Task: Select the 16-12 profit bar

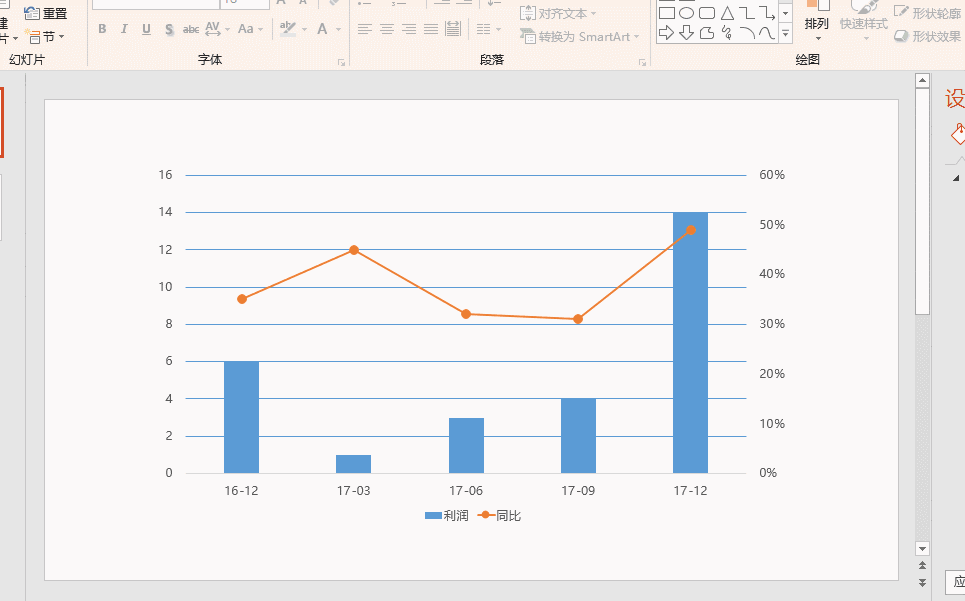Action: (x=241, y=417)
